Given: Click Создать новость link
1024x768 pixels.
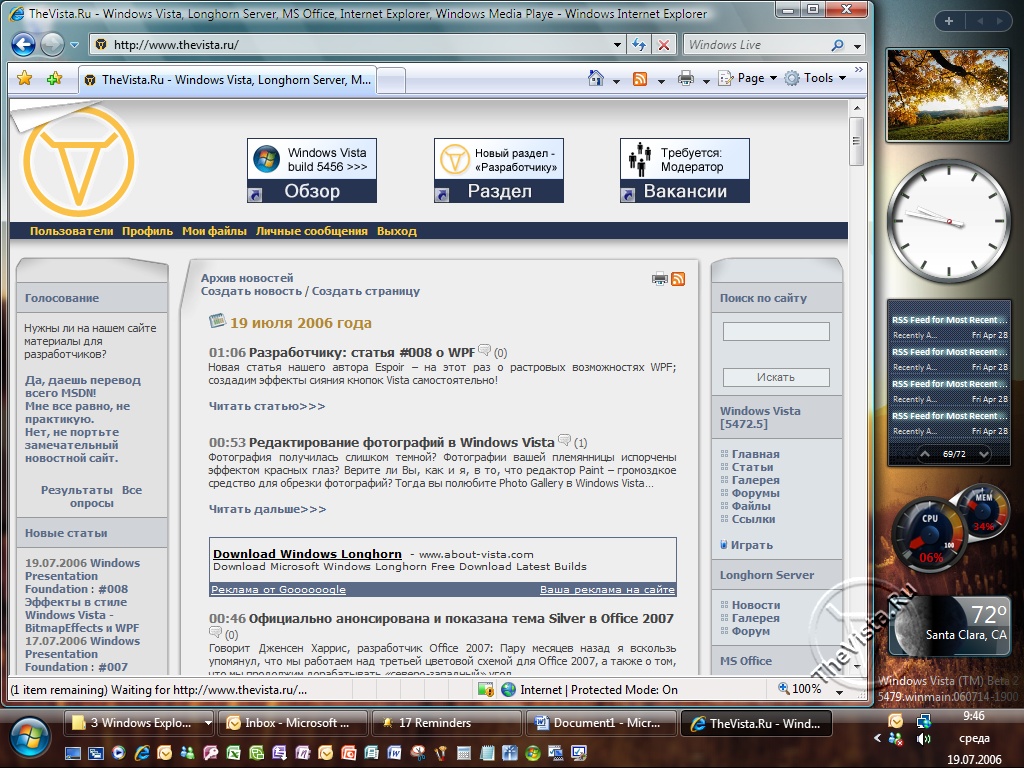Looking at the screenshot, I should (x=251, y=291).
